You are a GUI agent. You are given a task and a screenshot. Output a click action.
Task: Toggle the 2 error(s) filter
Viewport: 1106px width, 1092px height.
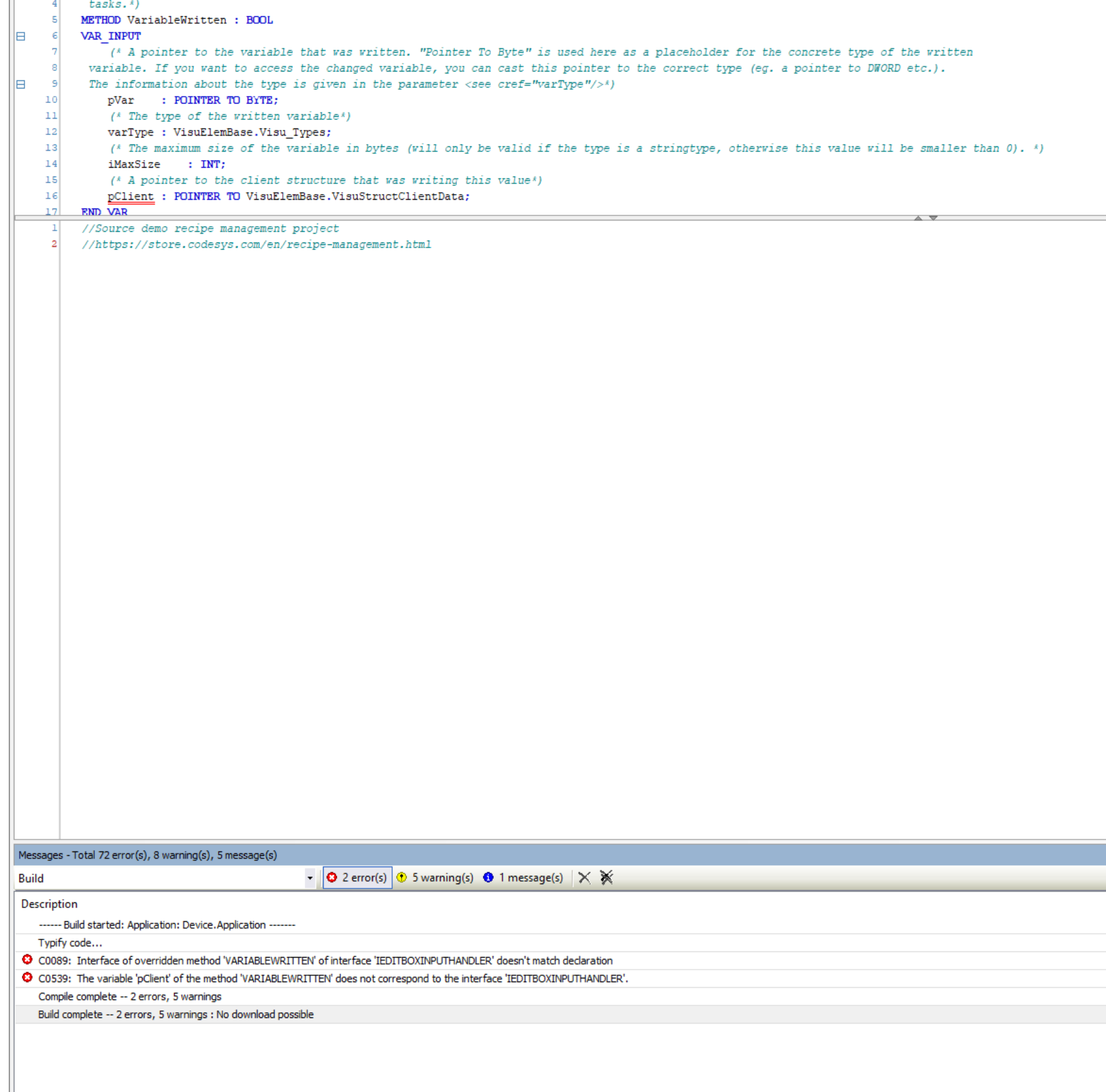click(358, 878)
